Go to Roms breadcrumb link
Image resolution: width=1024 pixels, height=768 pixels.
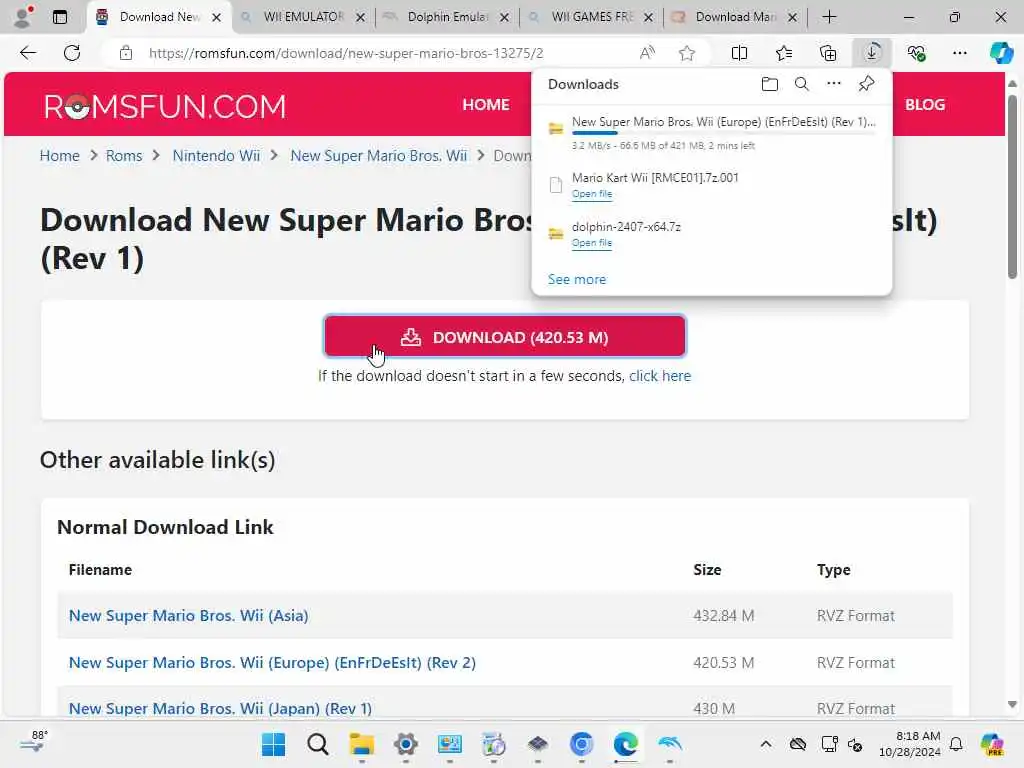124,156
